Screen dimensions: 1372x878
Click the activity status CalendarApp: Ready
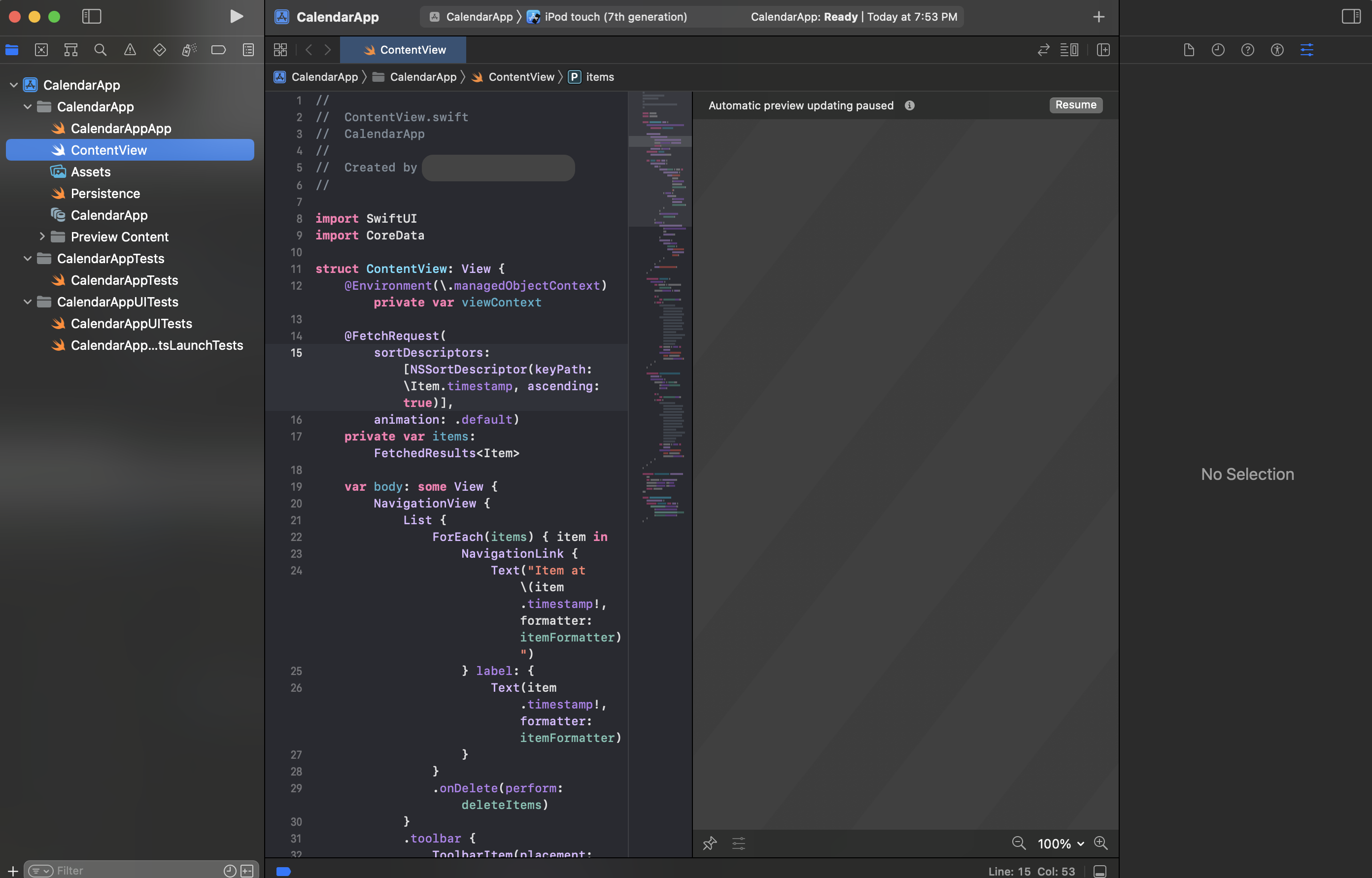[854, 17]
